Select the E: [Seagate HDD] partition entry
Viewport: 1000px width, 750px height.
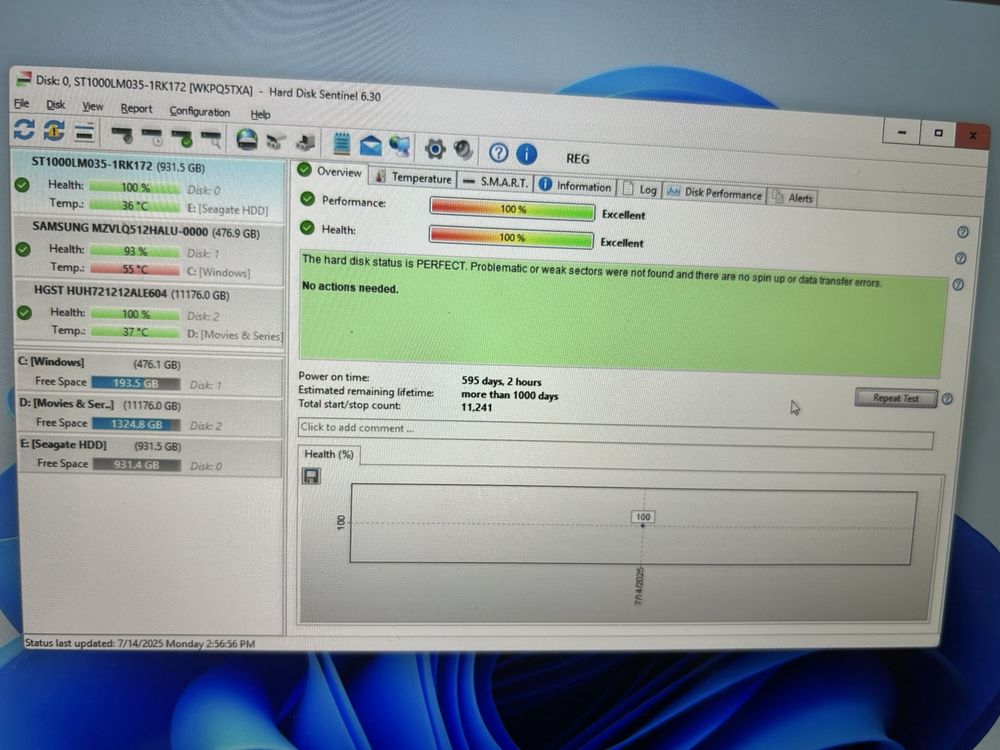tap(151, 455)
